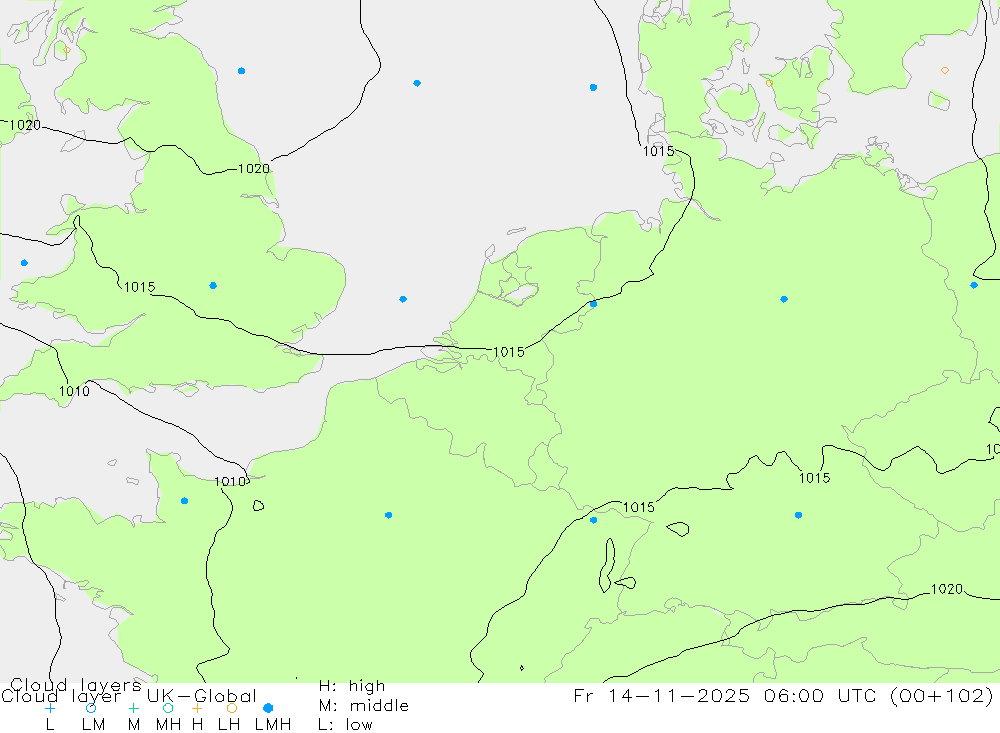
Task: Click the UK-Global model title text
Action: 201,696
